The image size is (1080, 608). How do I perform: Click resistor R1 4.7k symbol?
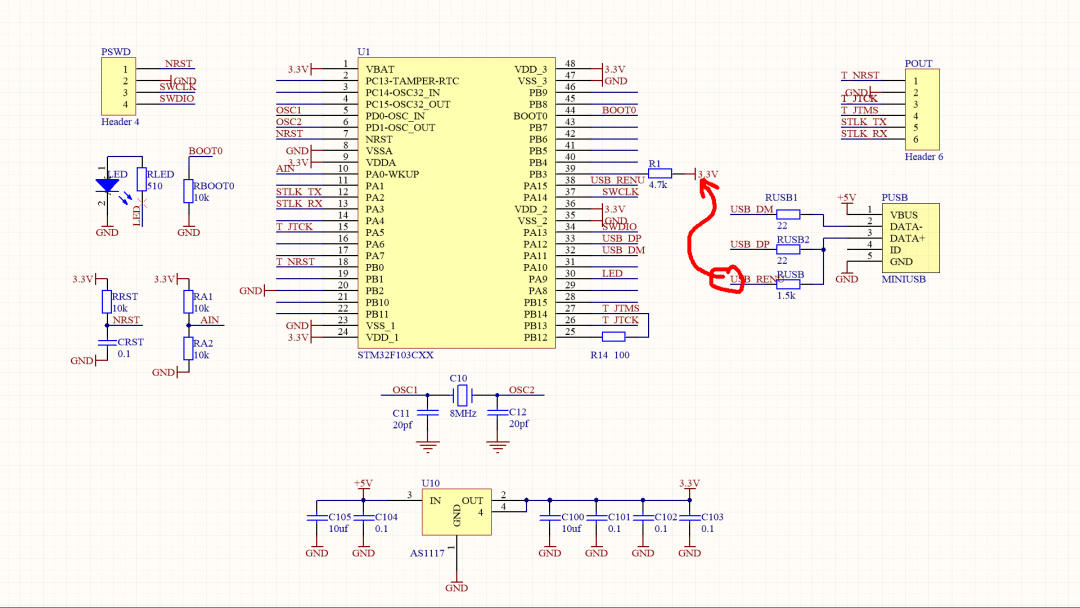pyautogui.click(x=660, y=174)
